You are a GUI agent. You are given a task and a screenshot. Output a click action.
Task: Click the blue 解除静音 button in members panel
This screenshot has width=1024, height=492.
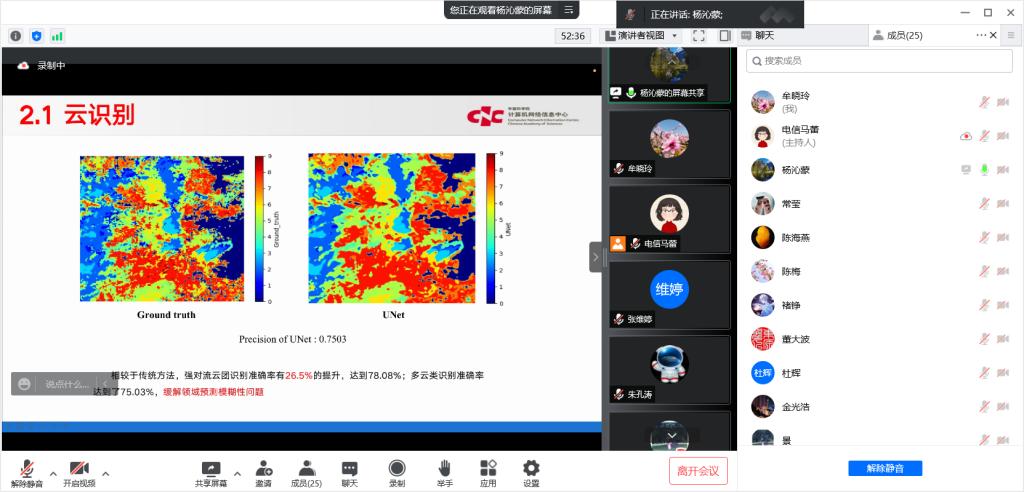point(885,468)
